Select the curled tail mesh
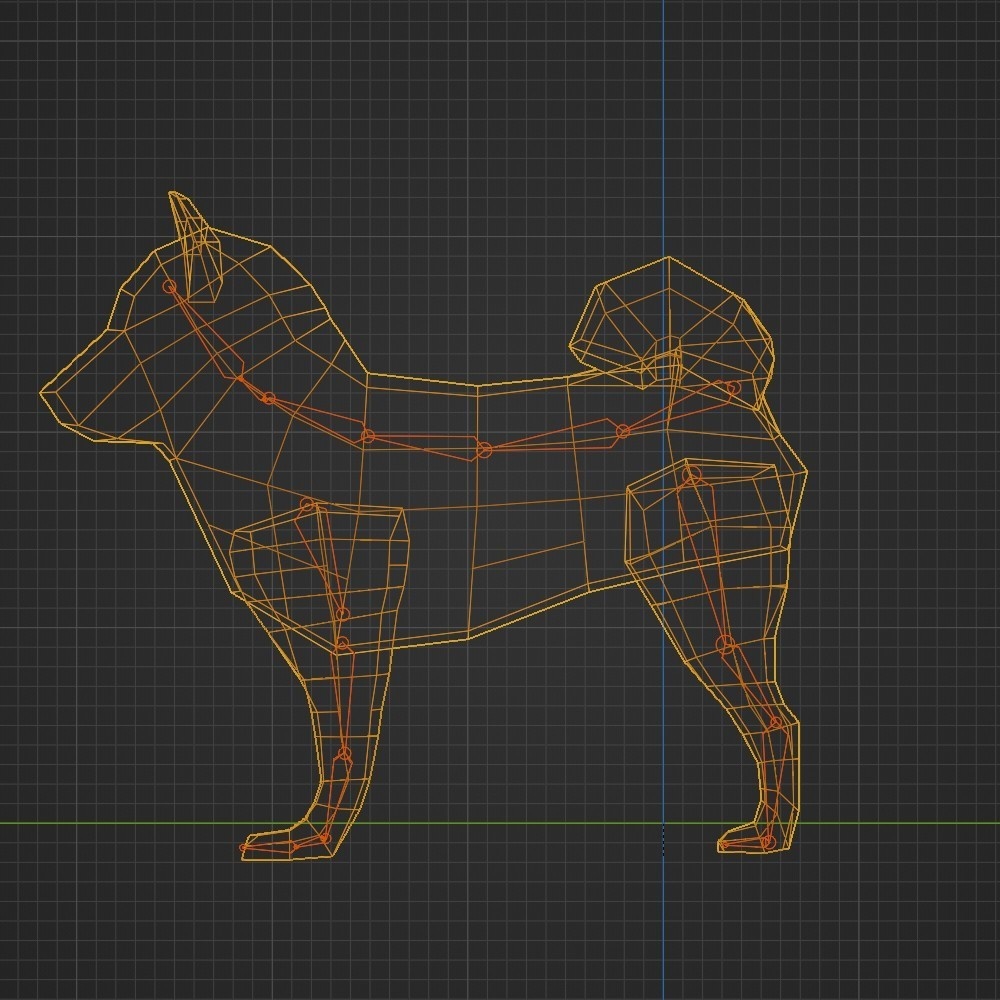This screenshot has height=1000, width=1000. (x=660, y=320)
